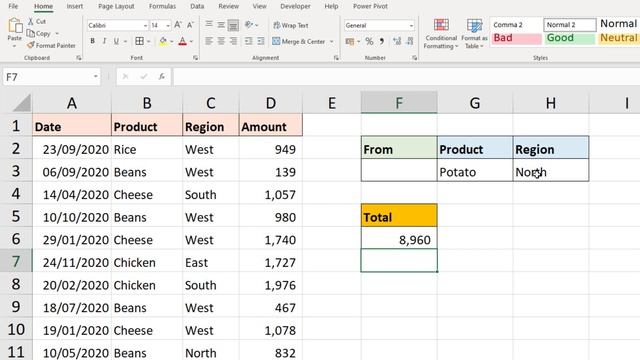Decrease decimal places
The height and width of the screenshot is (360, 640).
(410, 41)
